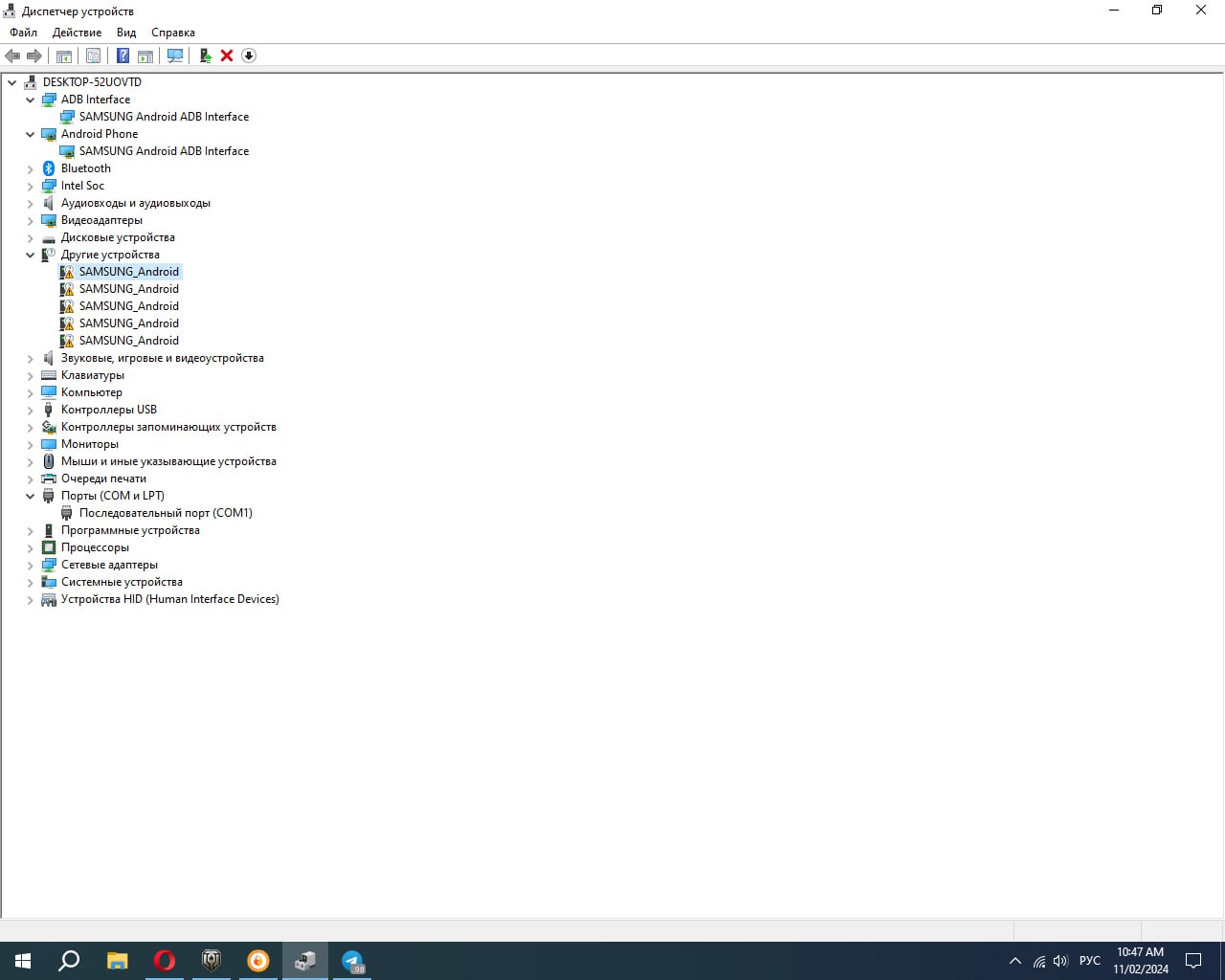Screen dimensions: 1225x980
Task: Click the USB plug icon beside Контроллеры USB
Action: tap(49, 410)
